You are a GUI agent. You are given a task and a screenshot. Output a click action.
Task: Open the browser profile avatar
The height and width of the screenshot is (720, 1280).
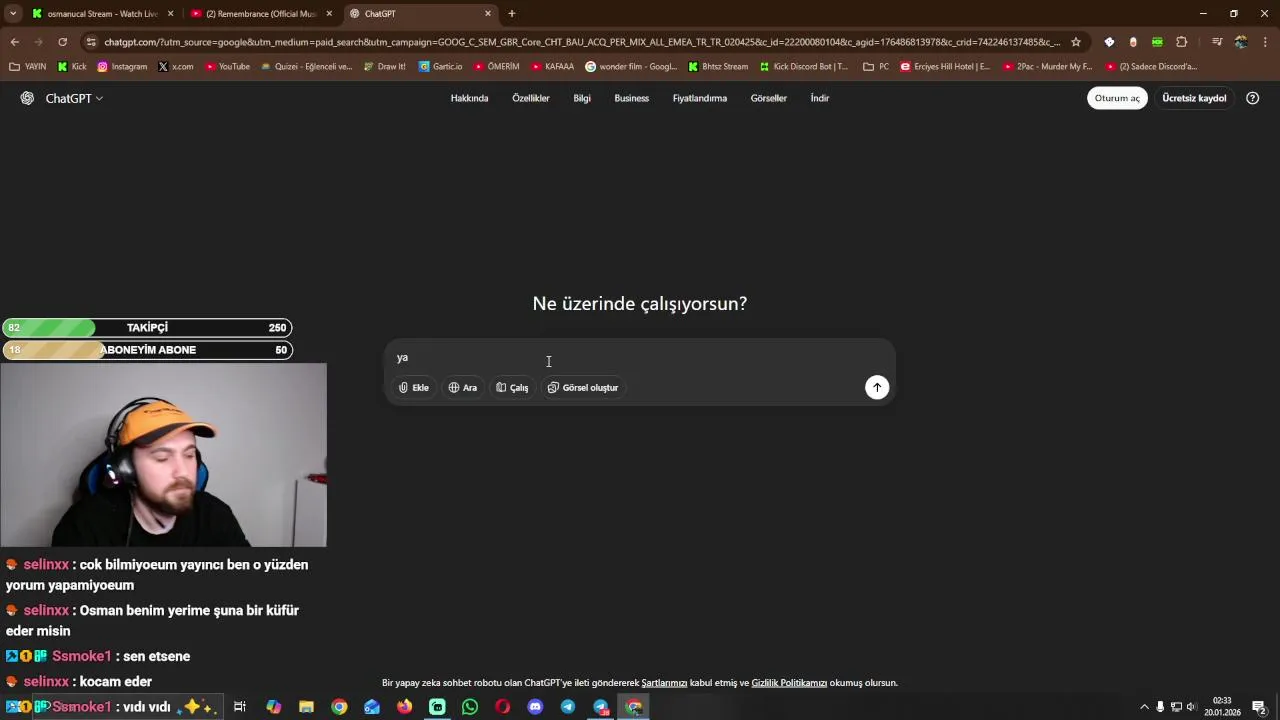pyautogui.click(x=1241, y=42)
